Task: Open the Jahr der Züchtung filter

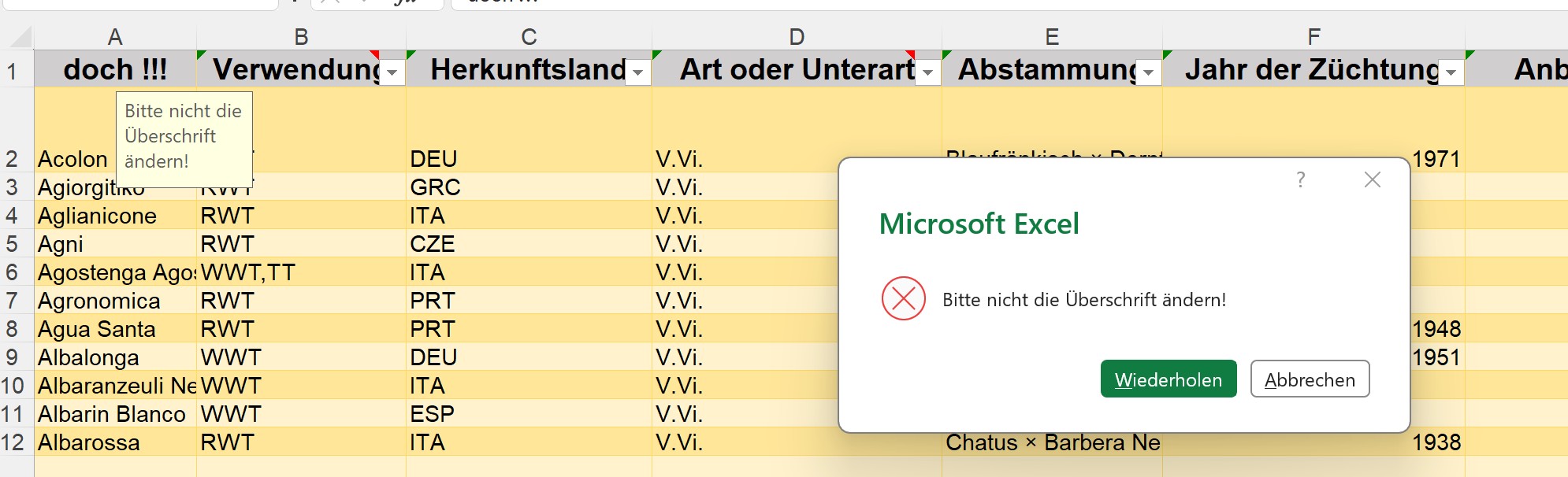Action: coord(1451,72)
